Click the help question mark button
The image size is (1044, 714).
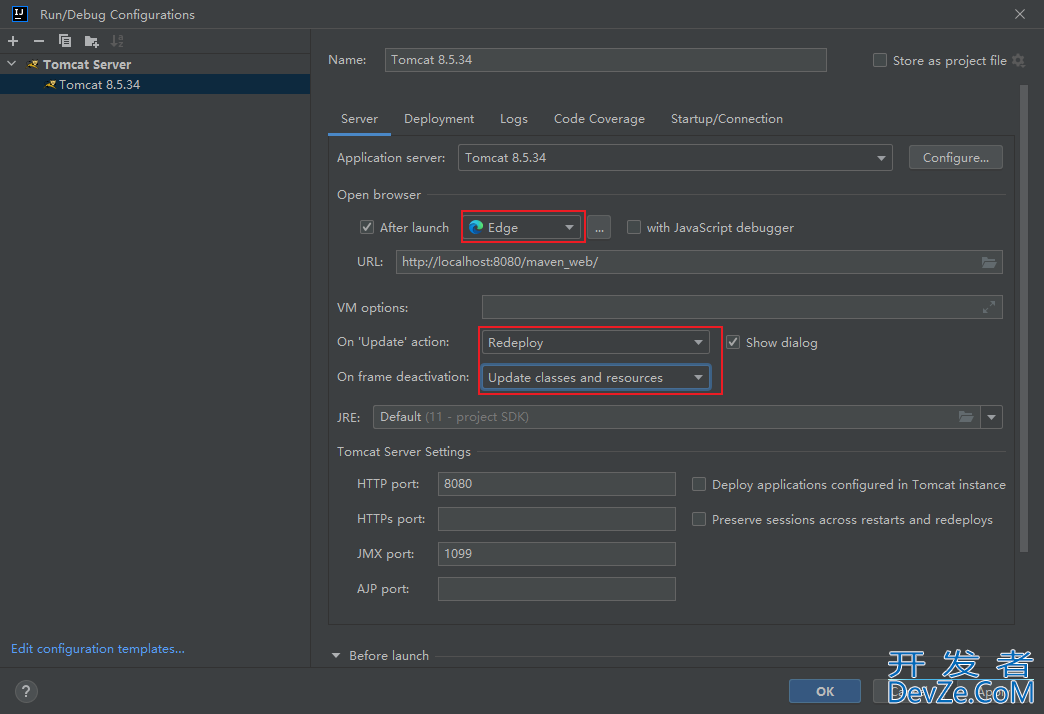(26, 691)
